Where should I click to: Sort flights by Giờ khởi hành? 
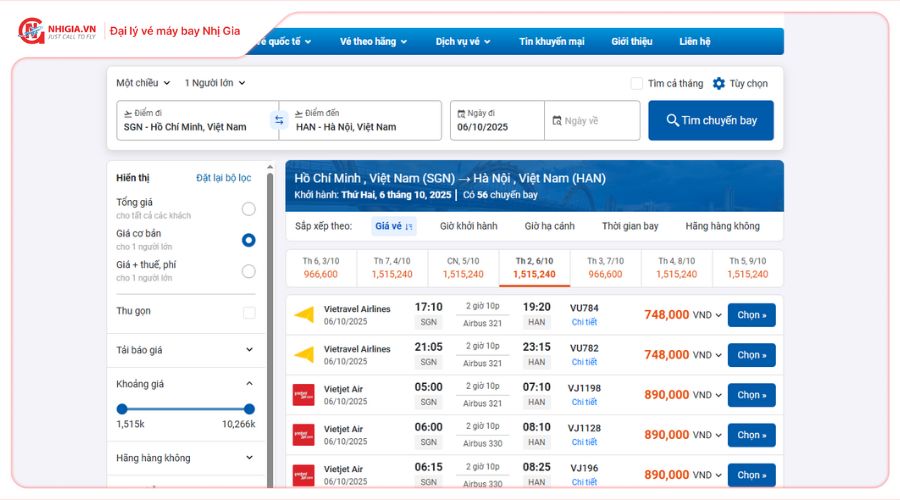click(x=468, y=226)
